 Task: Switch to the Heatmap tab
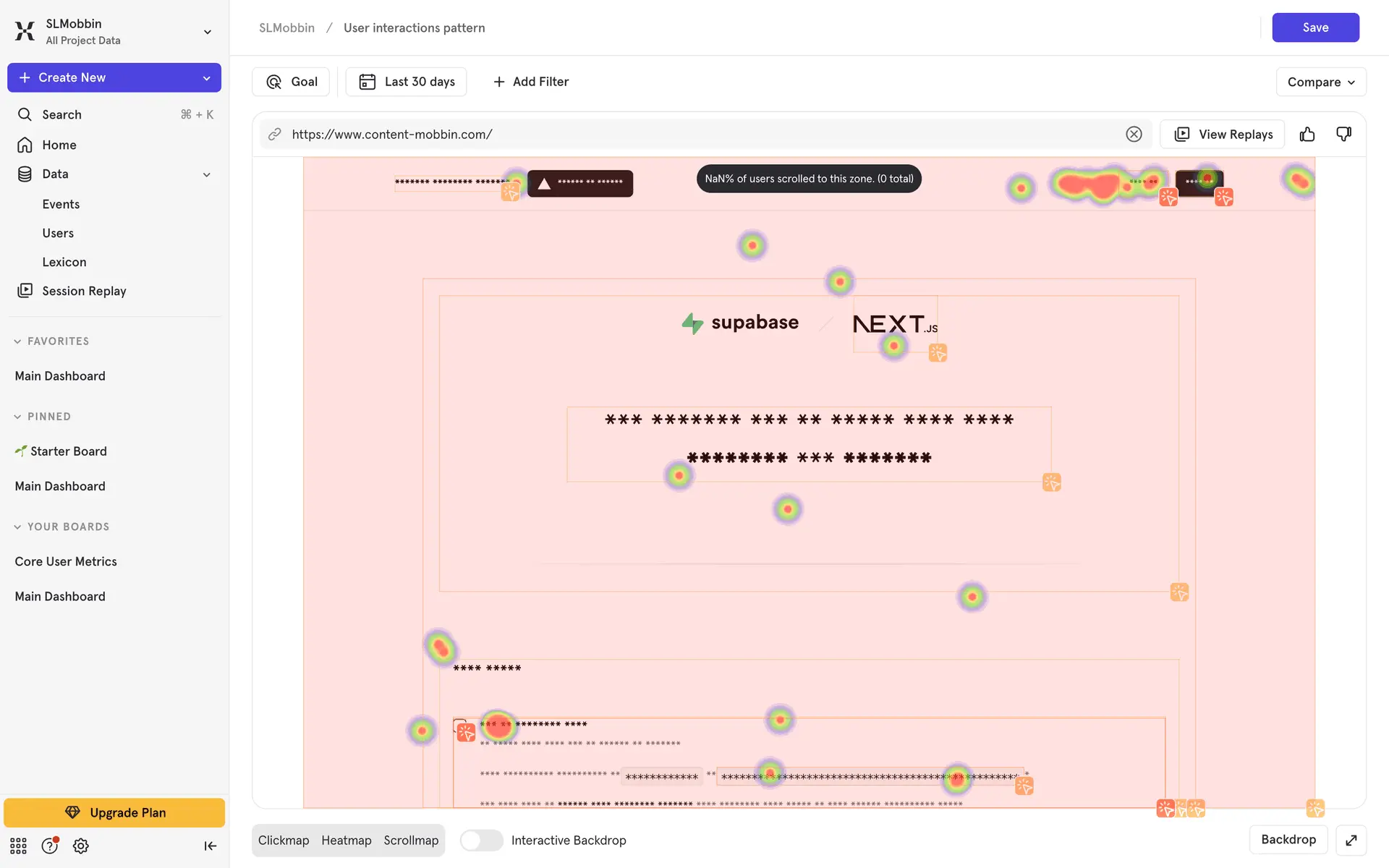pos(346,840)
